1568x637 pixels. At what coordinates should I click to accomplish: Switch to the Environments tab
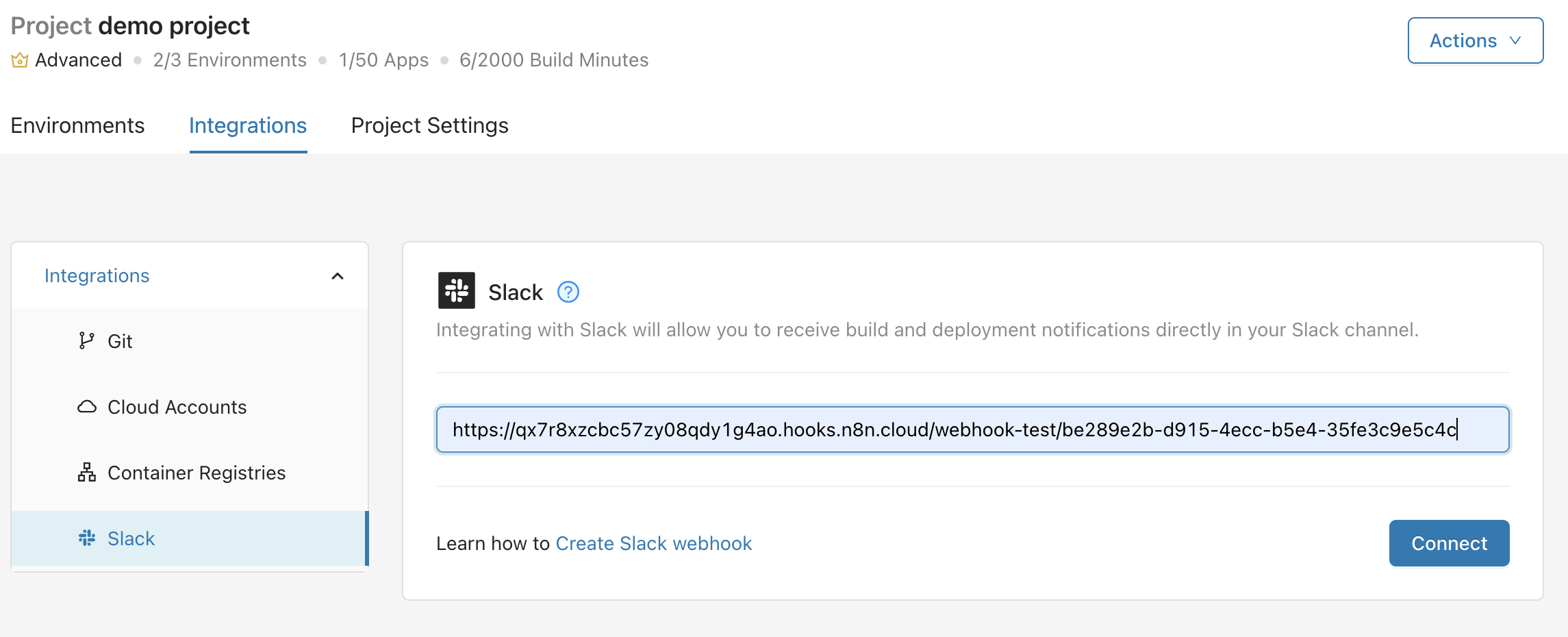77,125
